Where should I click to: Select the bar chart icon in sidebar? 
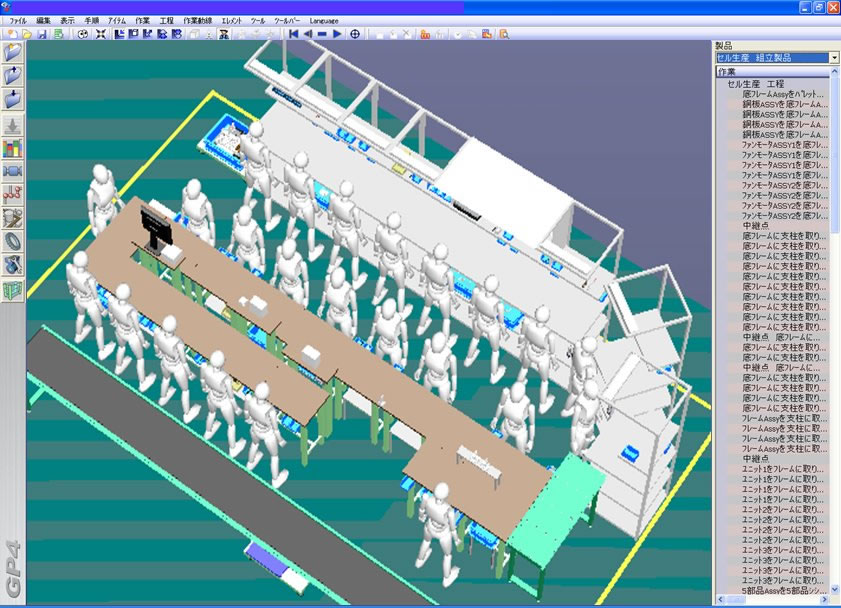click(x=14, y=149)
